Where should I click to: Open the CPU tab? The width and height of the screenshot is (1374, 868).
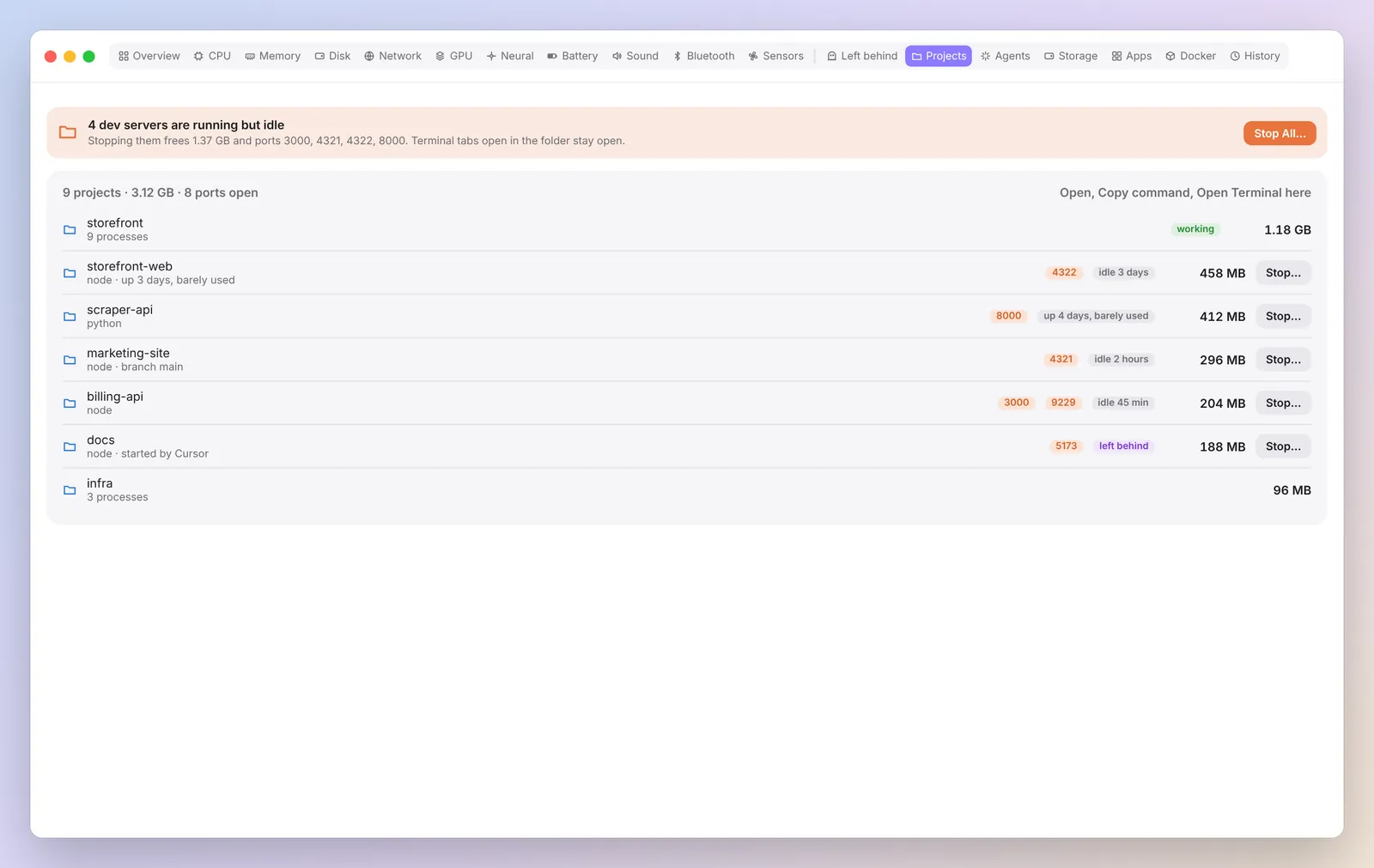[212, 56]
